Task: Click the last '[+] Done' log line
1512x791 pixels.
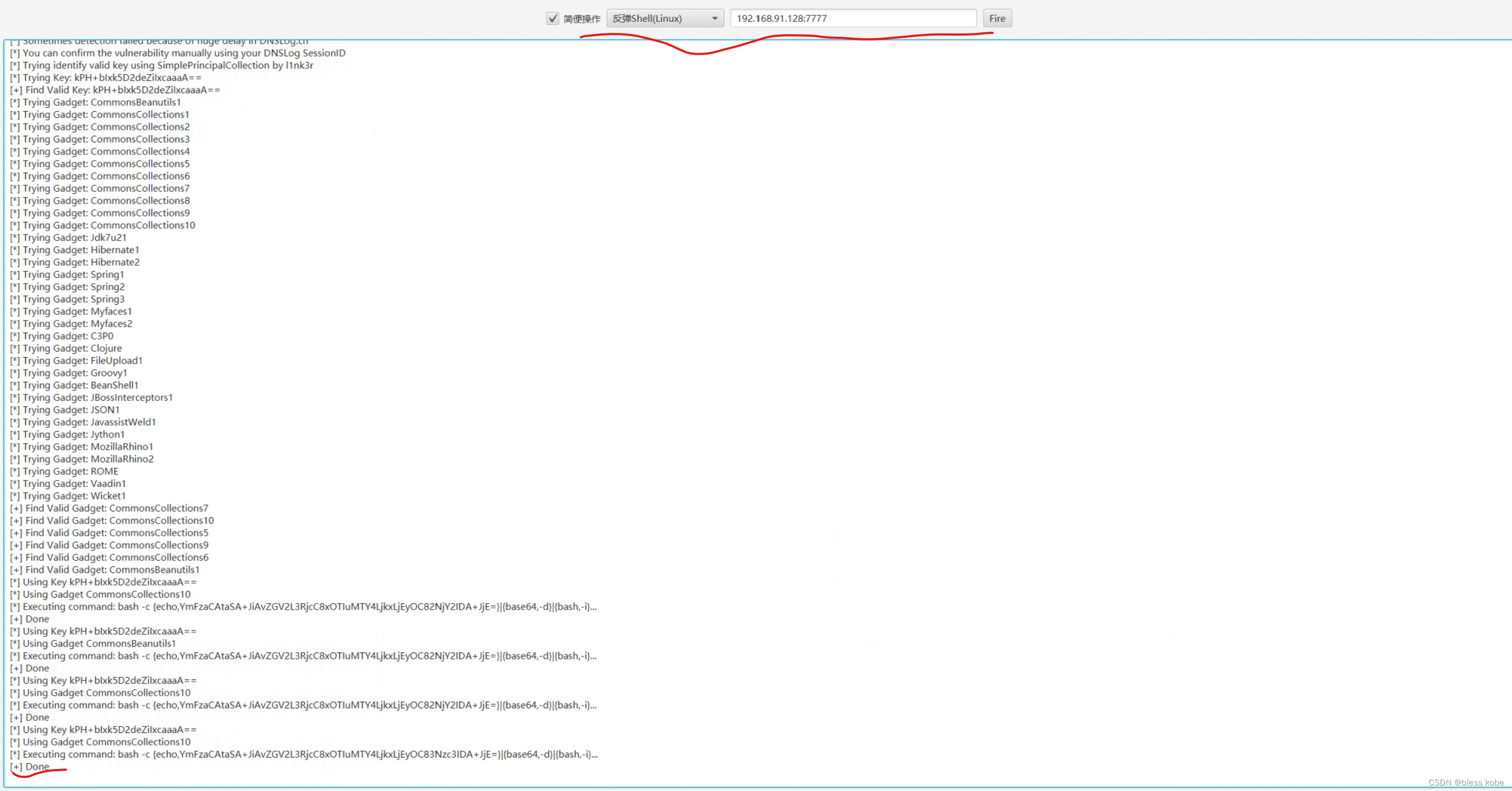Action: tap(30, 767)
